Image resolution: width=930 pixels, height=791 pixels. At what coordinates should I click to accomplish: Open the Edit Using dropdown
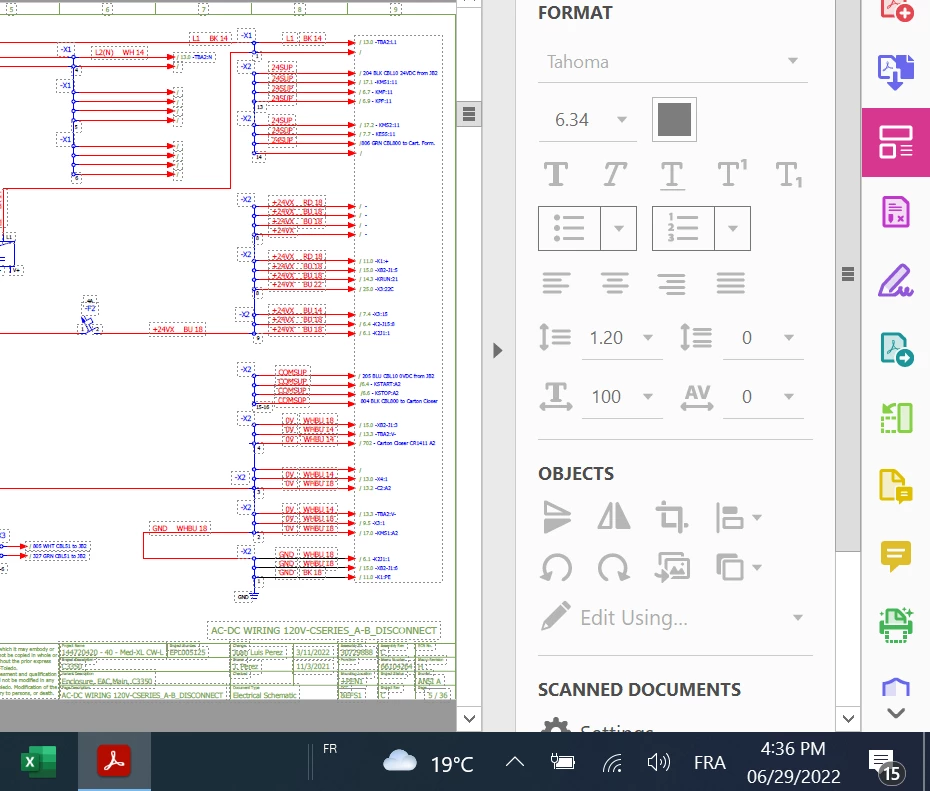pyautogui.click(x=798, y=618)
